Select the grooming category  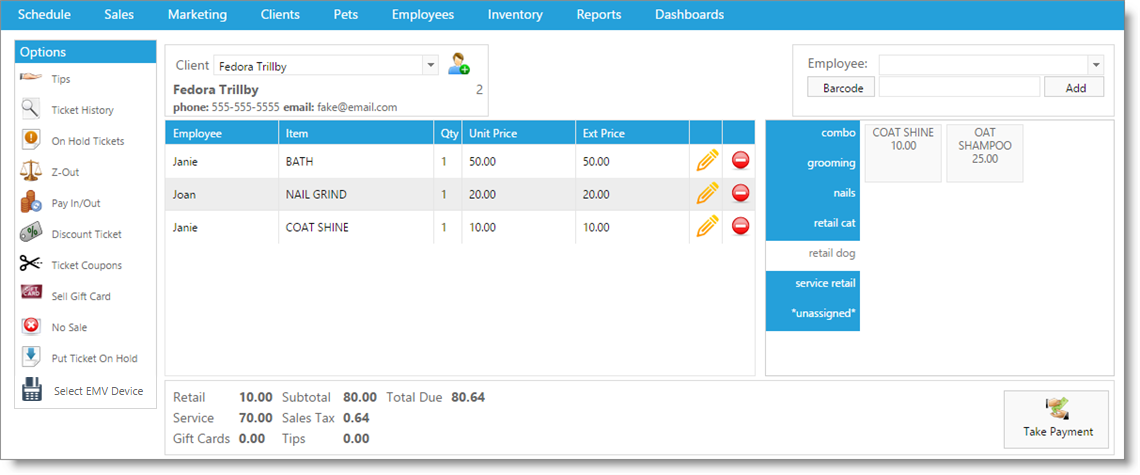click(813, 163)
